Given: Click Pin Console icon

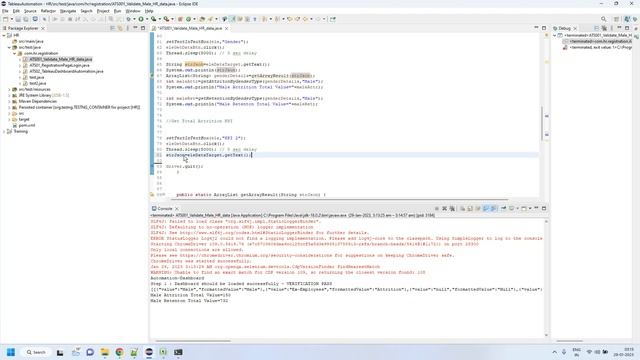Looking at the screenshot, I should click(x=504, y=209).
